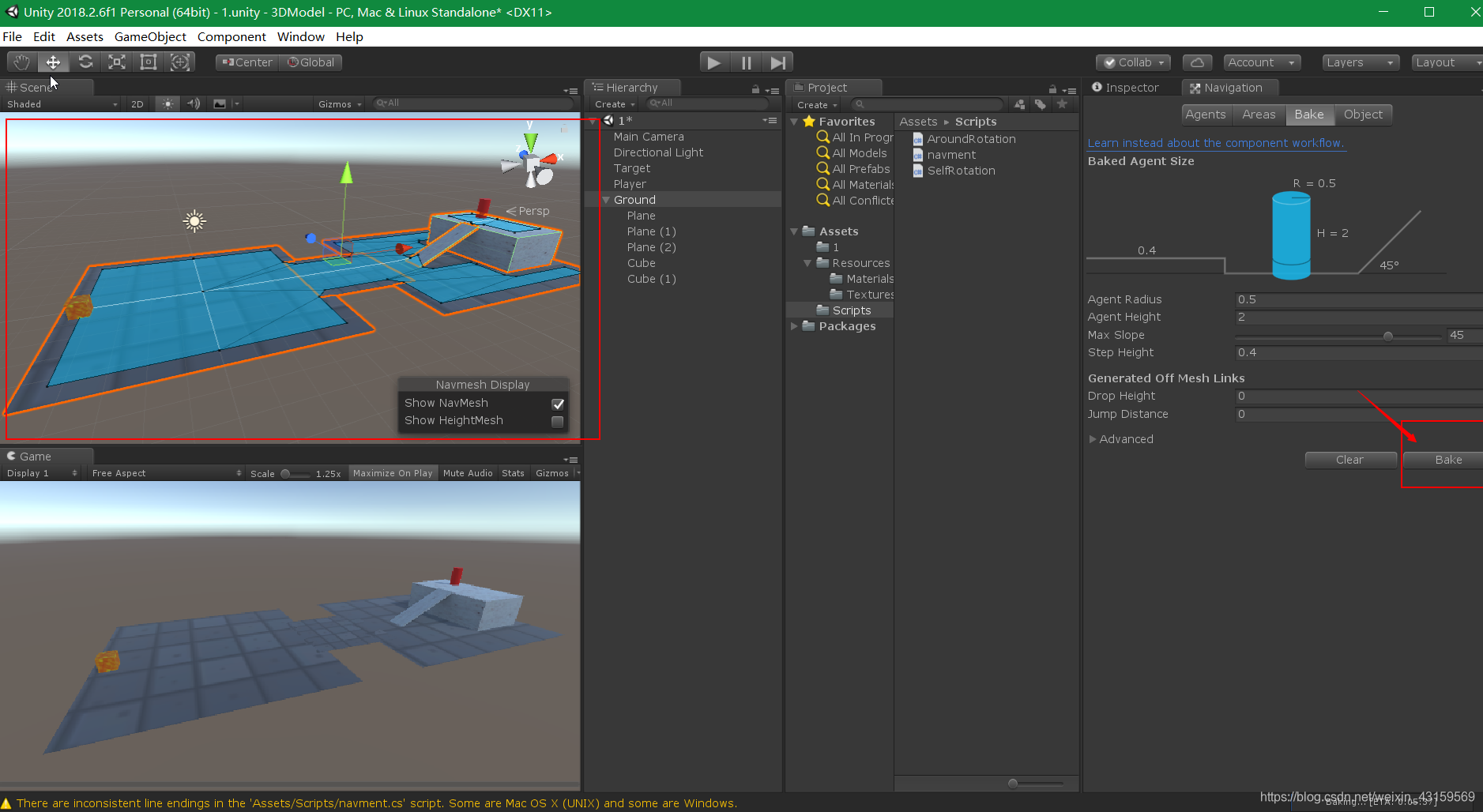Image resolution: width=1483 pixels, height=812 pixels.
Task: Open the Account dropdown
Action: 1262,62
